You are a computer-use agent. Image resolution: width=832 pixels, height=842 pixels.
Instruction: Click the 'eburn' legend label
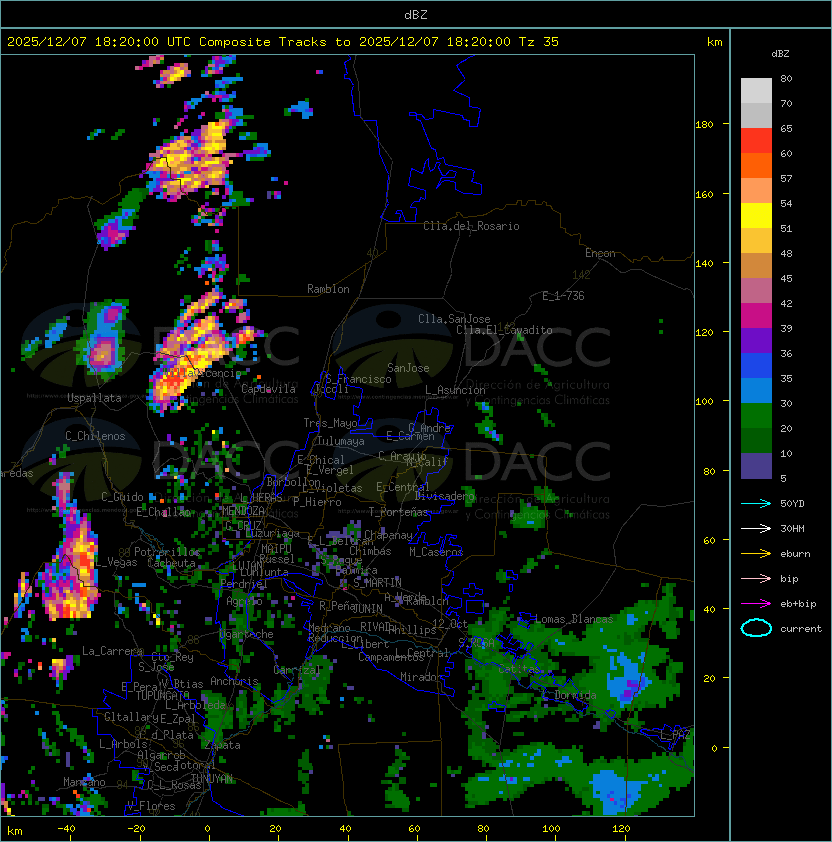pos(795,554)
